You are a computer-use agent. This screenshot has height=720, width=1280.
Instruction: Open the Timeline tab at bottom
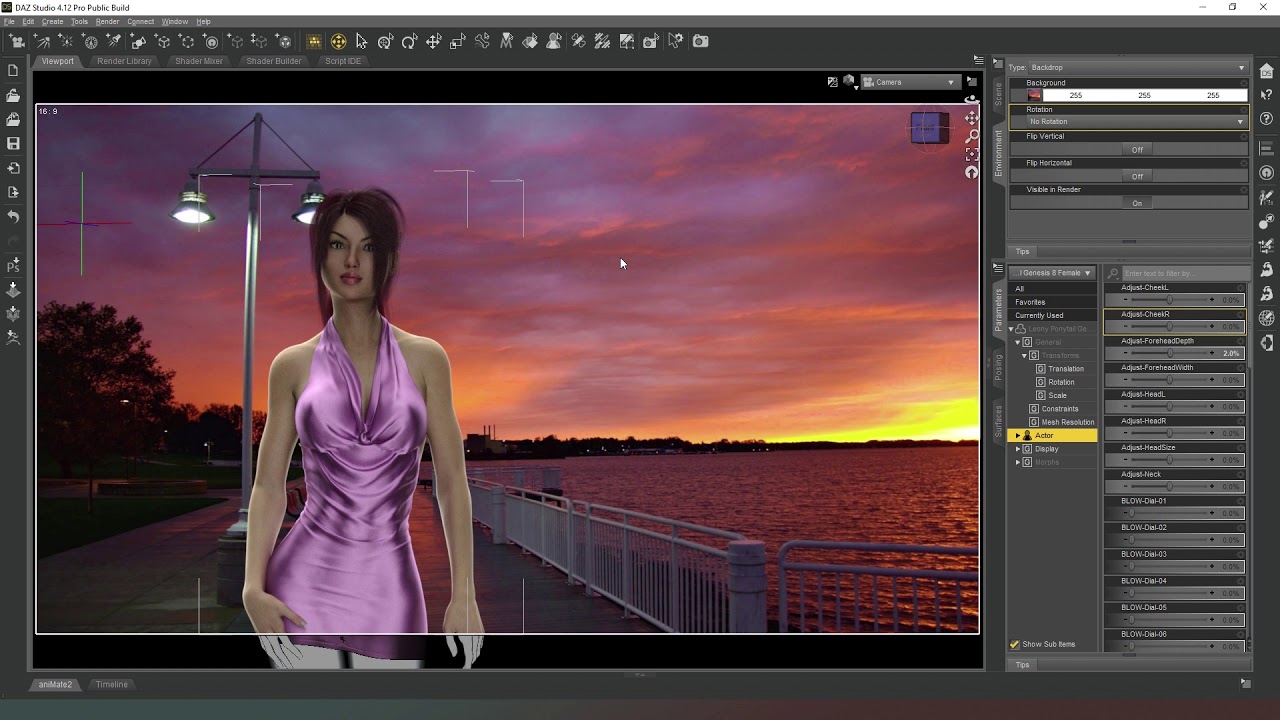111,684
